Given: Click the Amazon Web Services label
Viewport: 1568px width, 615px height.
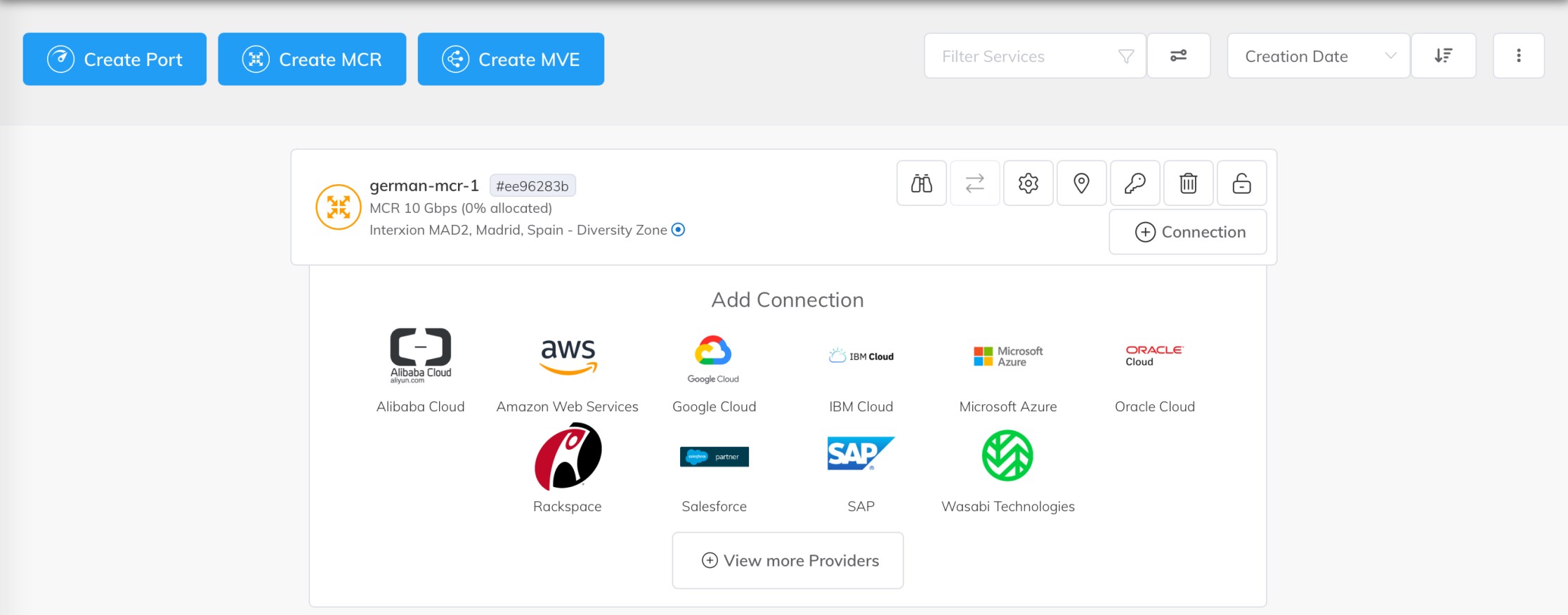Looking at the screenshot, I should click(x=568, y=406).
